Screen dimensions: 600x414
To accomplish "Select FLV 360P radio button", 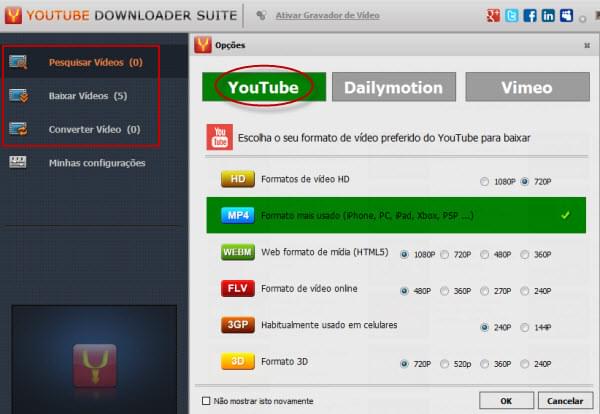I will [x=444, y=291].
